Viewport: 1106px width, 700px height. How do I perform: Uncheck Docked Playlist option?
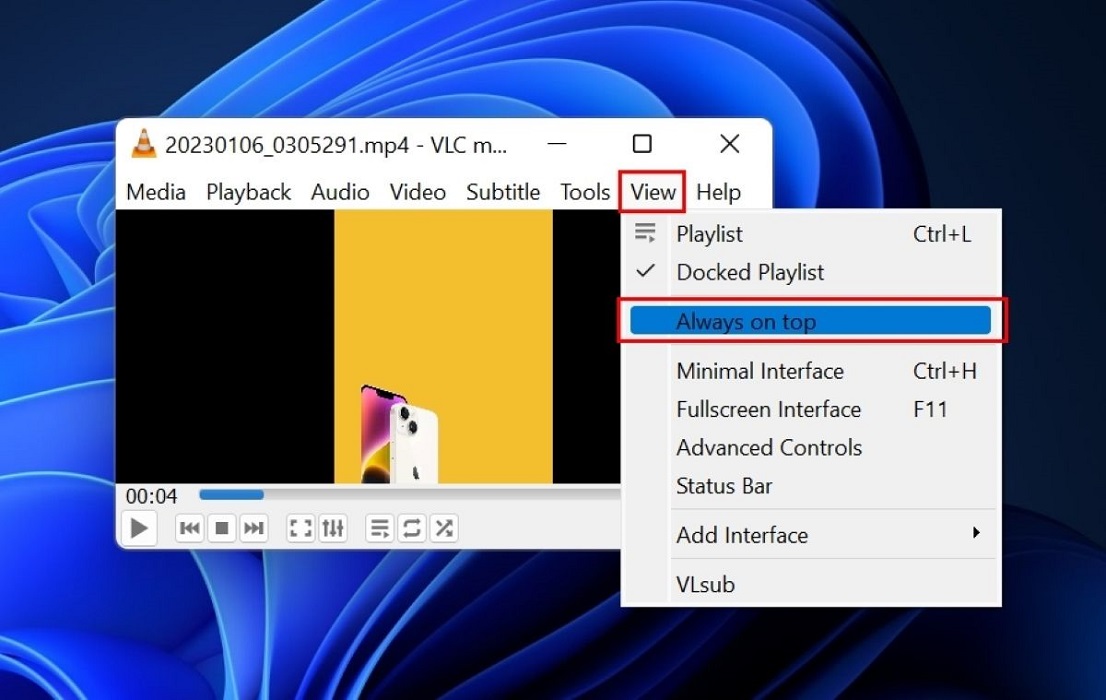pos(750,272)
